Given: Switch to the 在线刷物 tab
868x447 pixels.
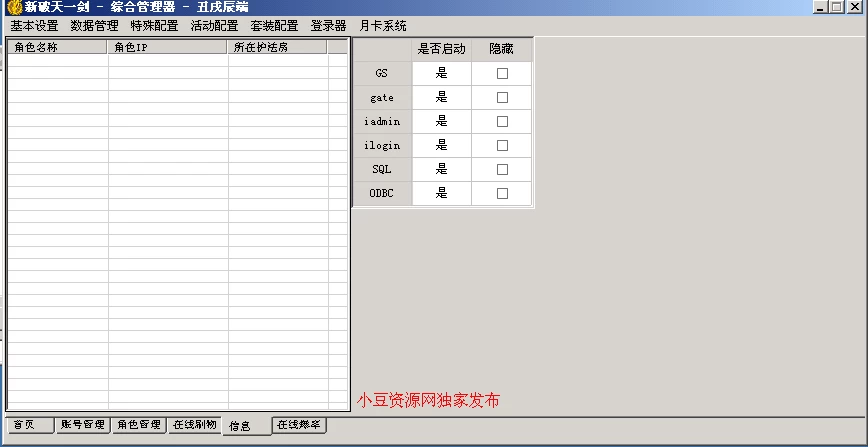Looking at the screenshot, I should 194,425.
